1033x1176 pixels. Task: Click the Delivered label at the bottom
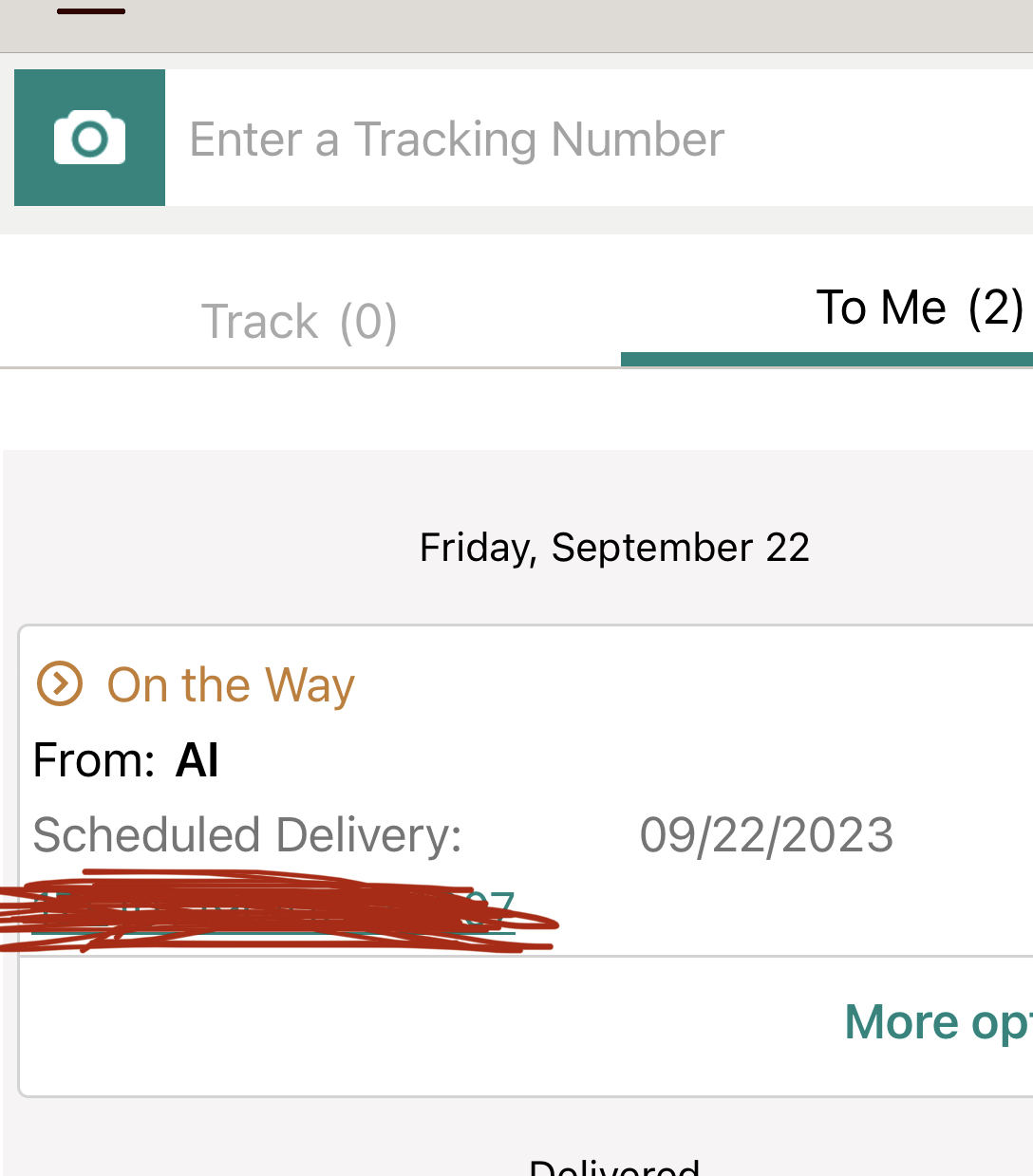(x=614, y=1167)
